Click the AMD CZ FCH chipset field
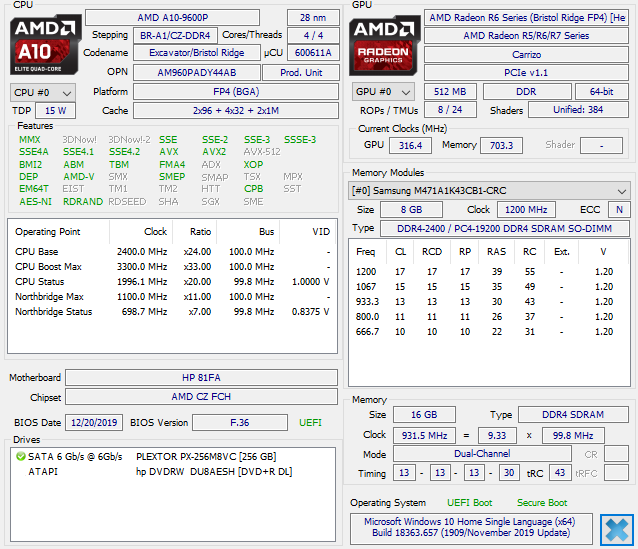 [201, 397]
